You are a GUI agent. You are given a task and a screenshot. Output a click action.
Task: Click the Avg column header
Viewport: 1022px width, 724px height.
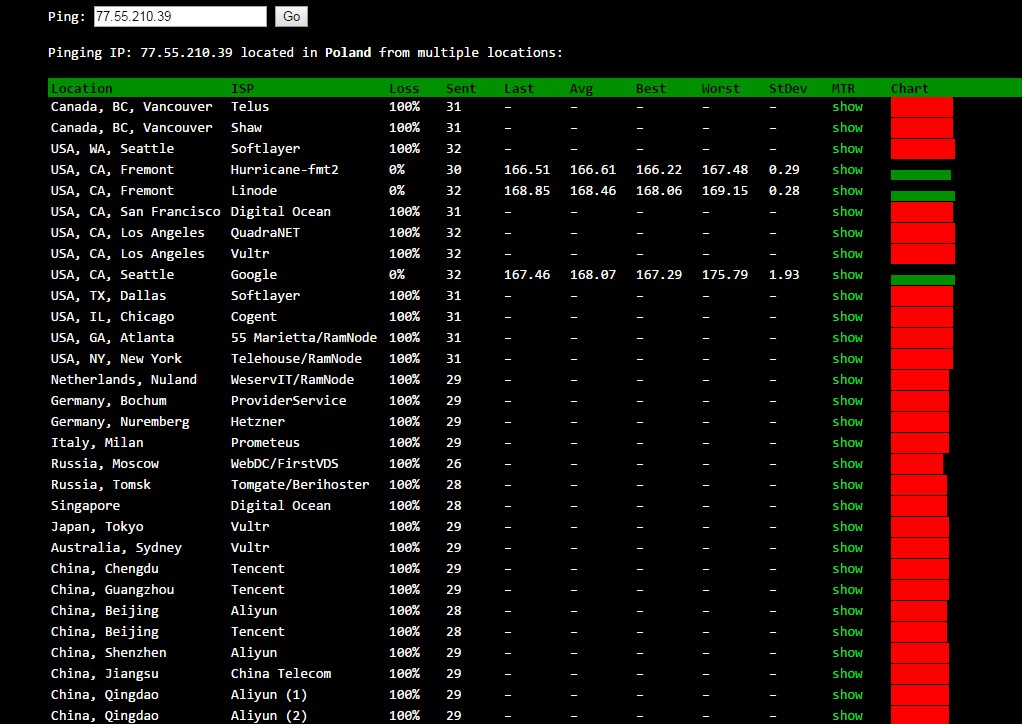[581, 88]
